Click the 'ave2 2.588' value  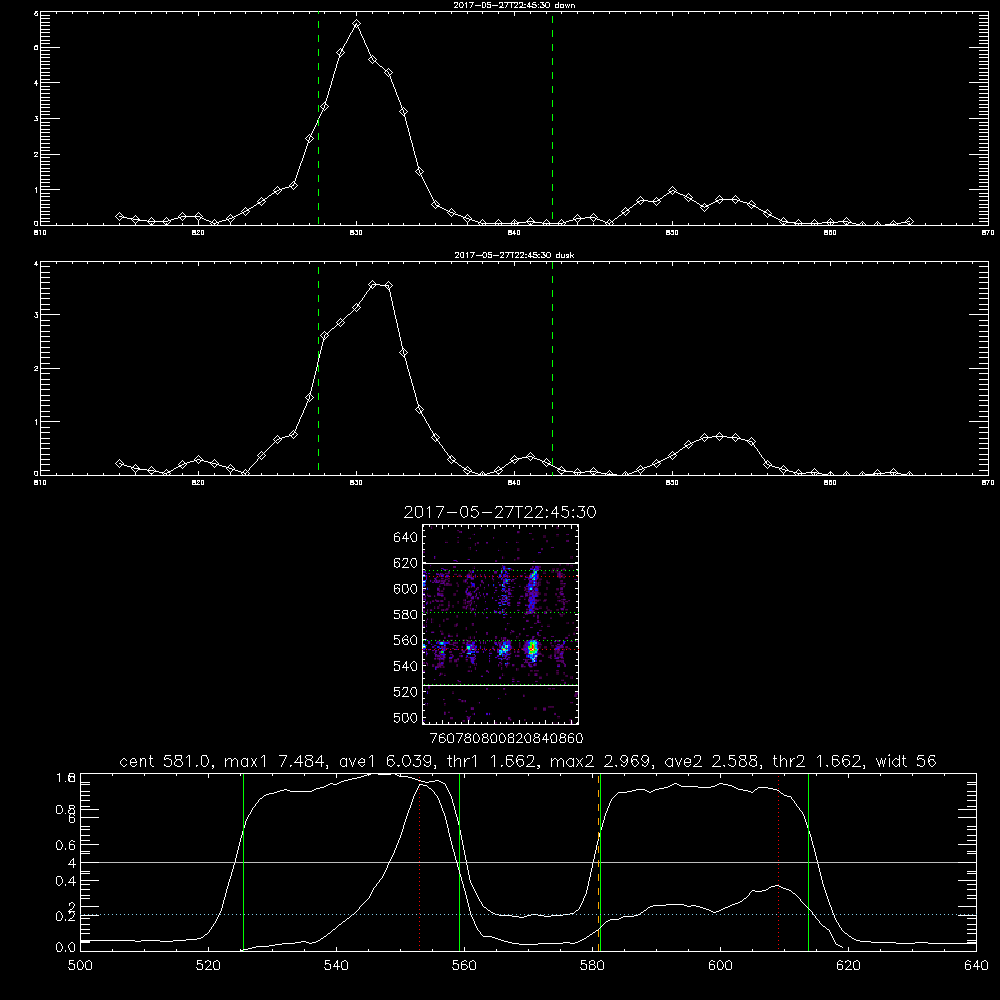[714, 761]
